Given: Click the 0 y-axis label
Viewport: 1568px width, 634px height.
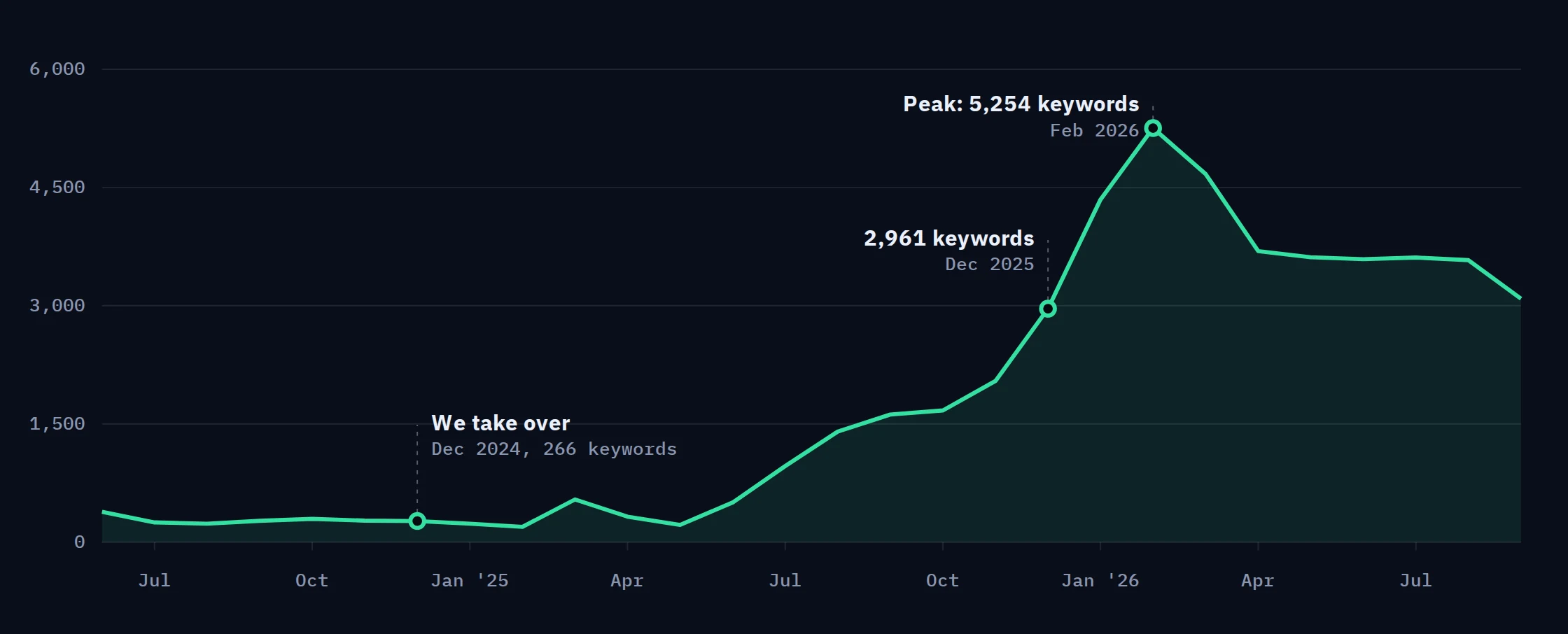Looking at the screenshot, I should pos(80,542).
